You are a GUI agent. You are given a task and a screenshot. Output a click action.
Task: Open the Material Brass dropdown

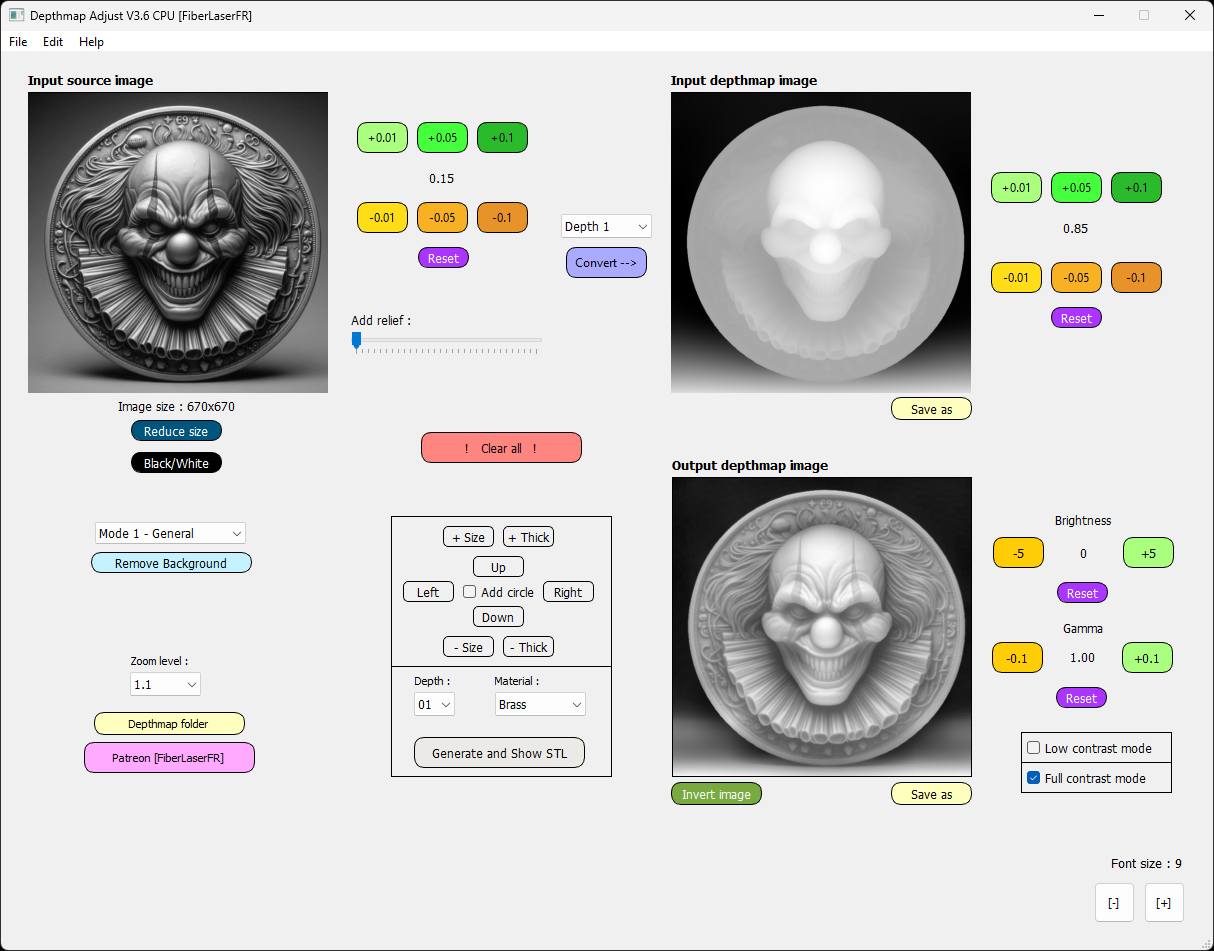coord(540,704)
